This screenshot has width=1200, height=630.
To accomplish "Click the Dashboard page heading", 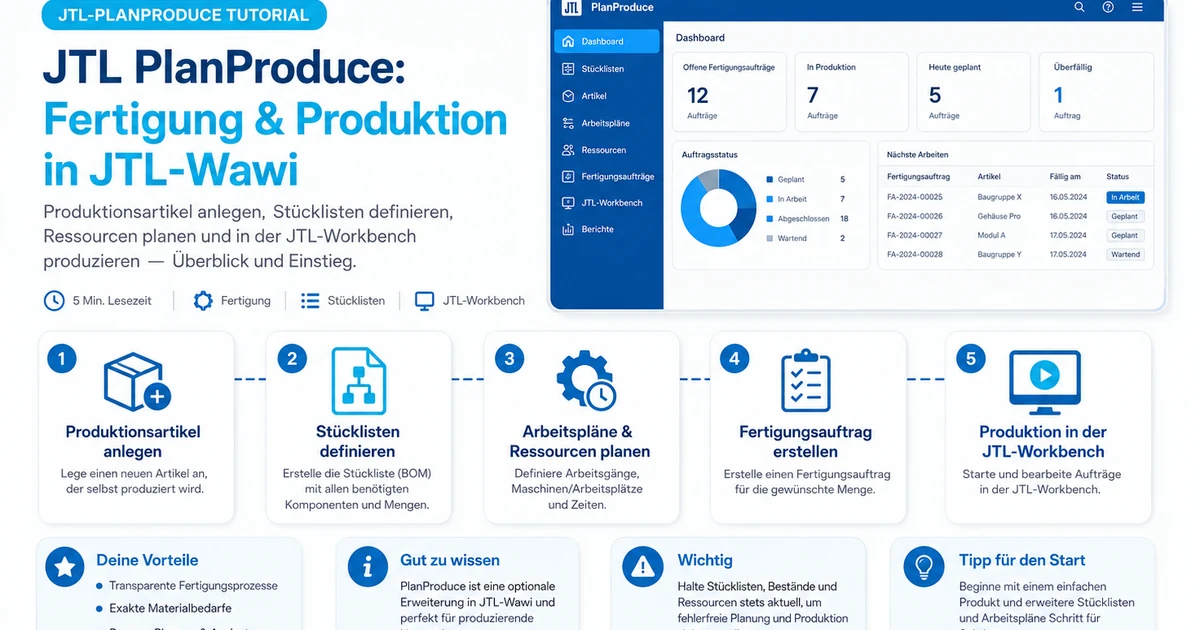I will pos(700,38).
